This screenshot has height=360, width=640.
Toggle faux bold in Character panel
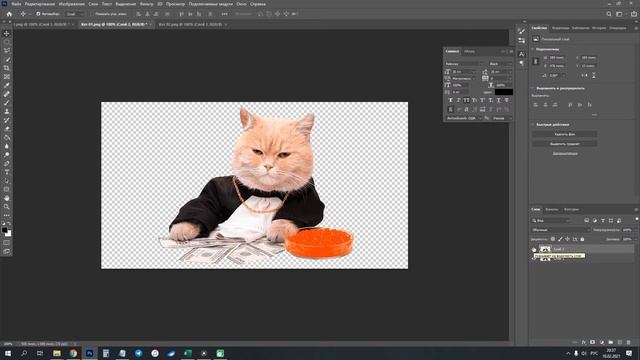(451, 100)
